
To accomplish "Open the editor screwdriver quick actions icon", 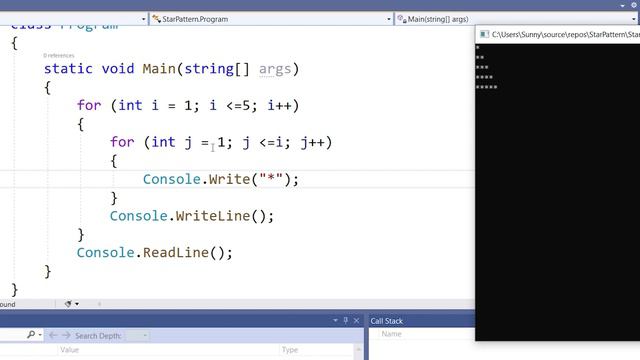I will coord(69,304).
